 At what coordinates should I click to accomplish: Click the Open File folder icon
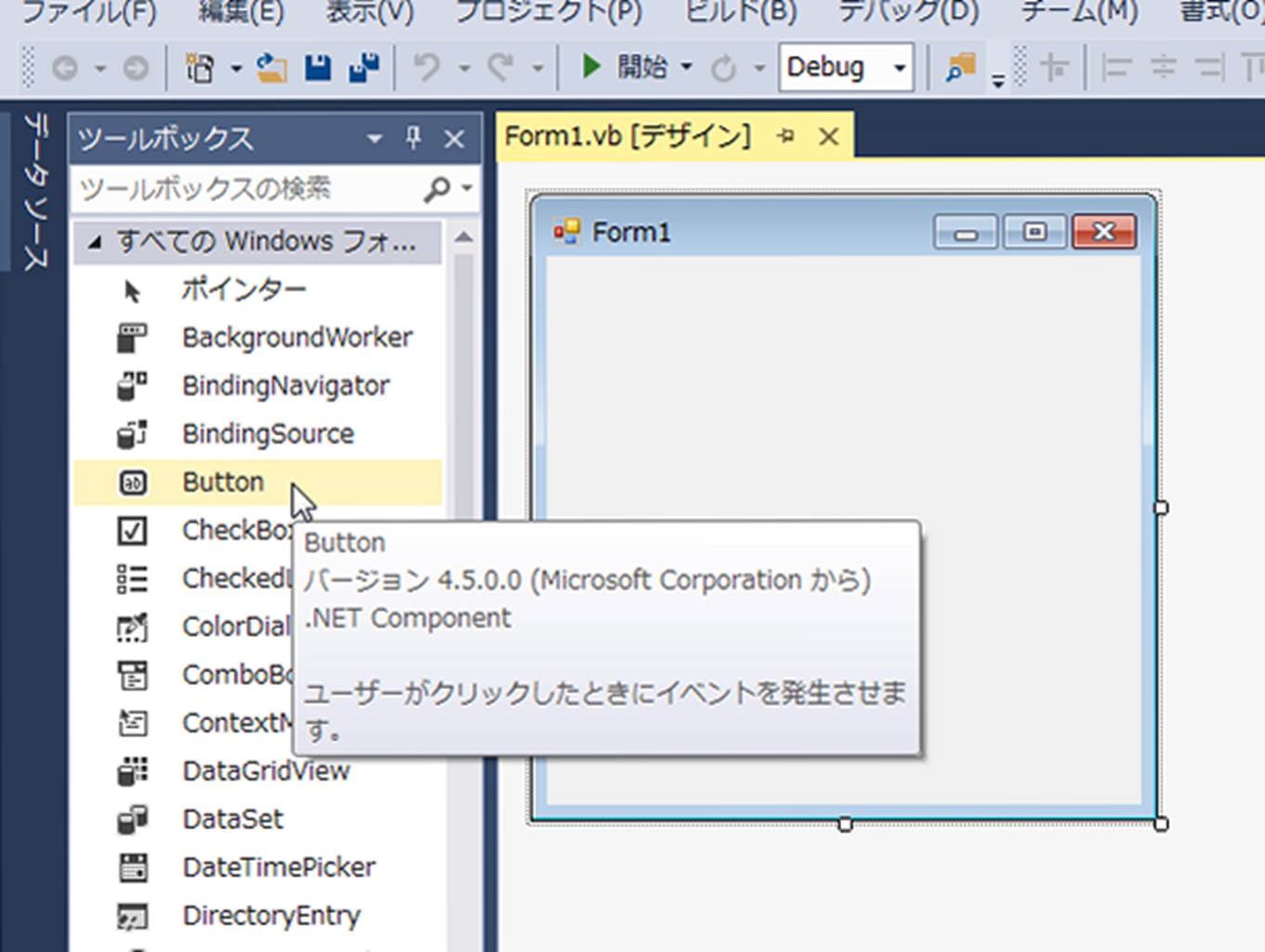click(x=271, y=68)
